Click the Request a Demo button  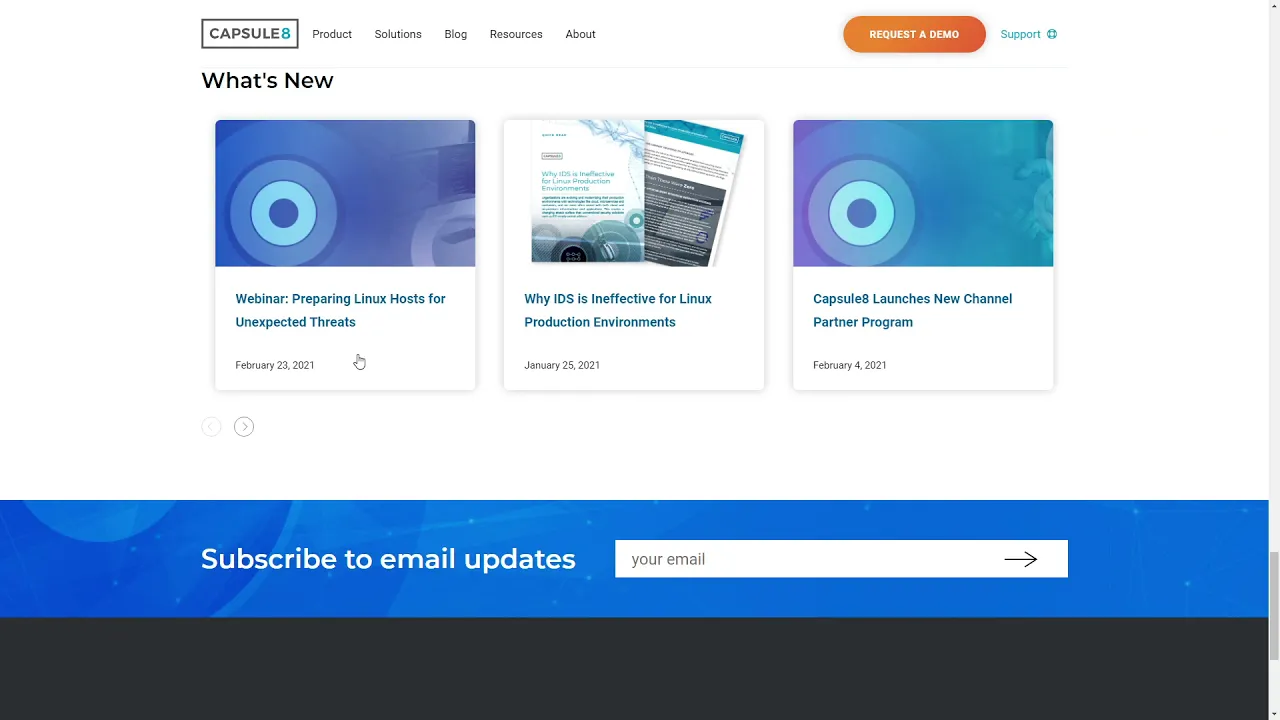tap(914, 34)
